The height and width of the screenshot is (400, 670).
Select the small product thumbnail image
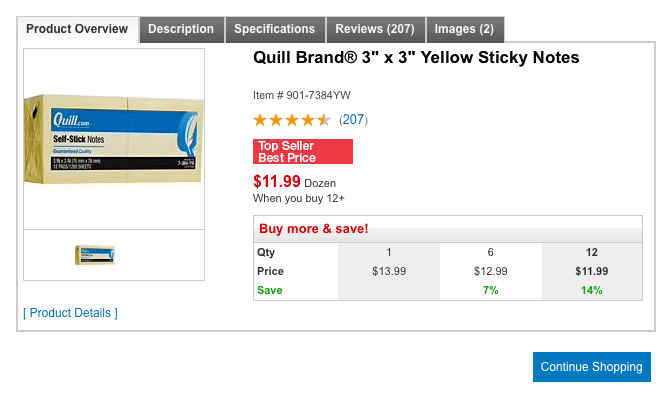(95, 255)
